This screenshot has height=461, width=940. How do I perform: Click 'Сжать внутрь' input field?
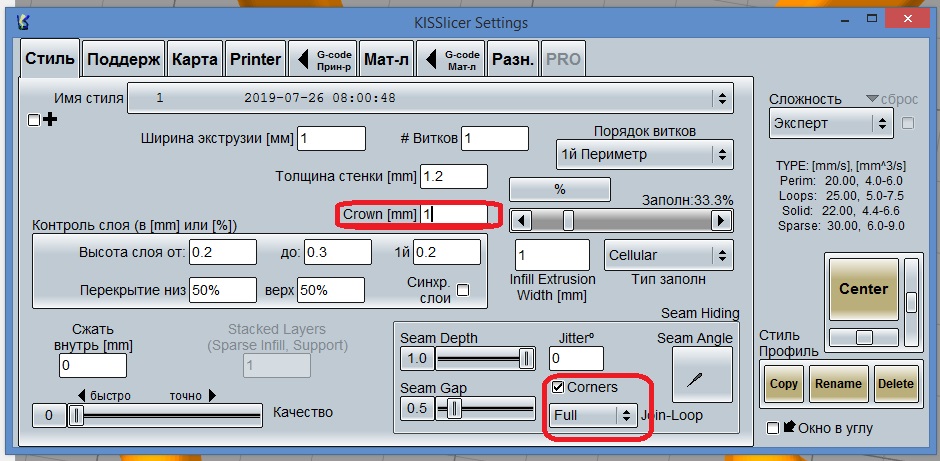(93, 366)
